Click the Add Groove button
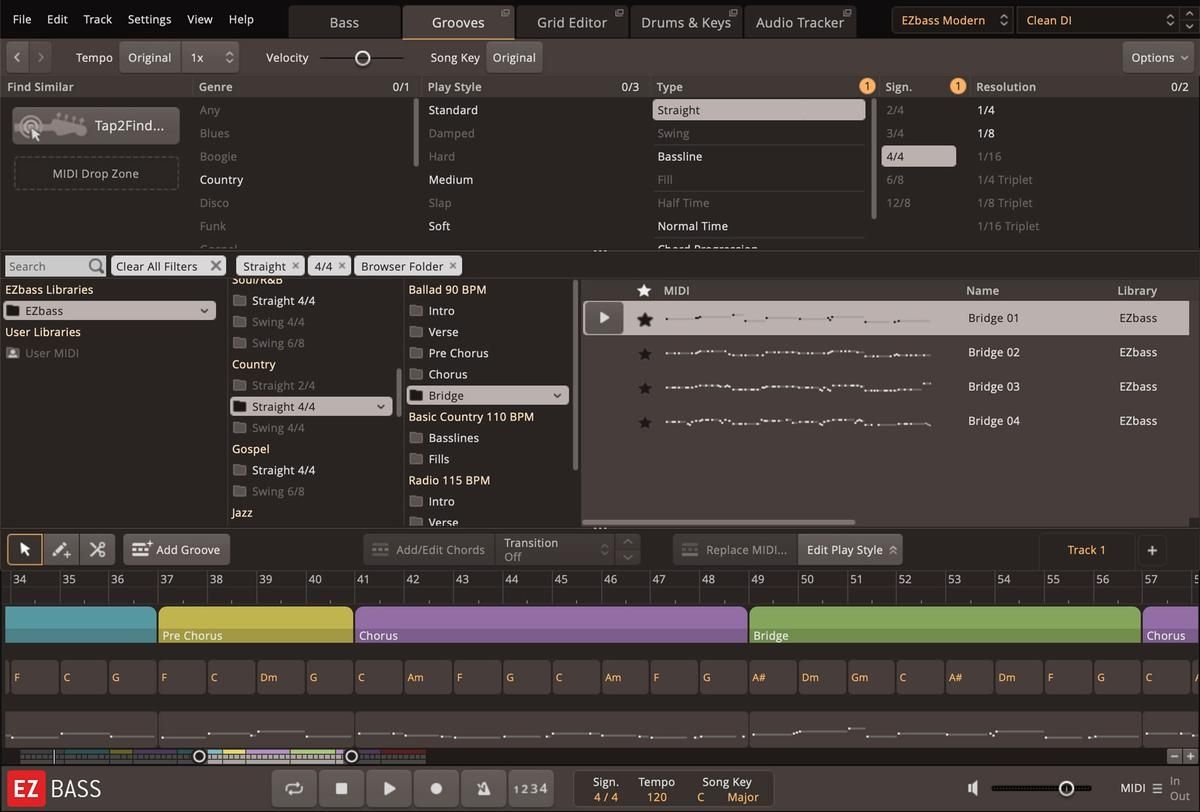Viewport: 1200px width, 812px height. pos(176,549)
